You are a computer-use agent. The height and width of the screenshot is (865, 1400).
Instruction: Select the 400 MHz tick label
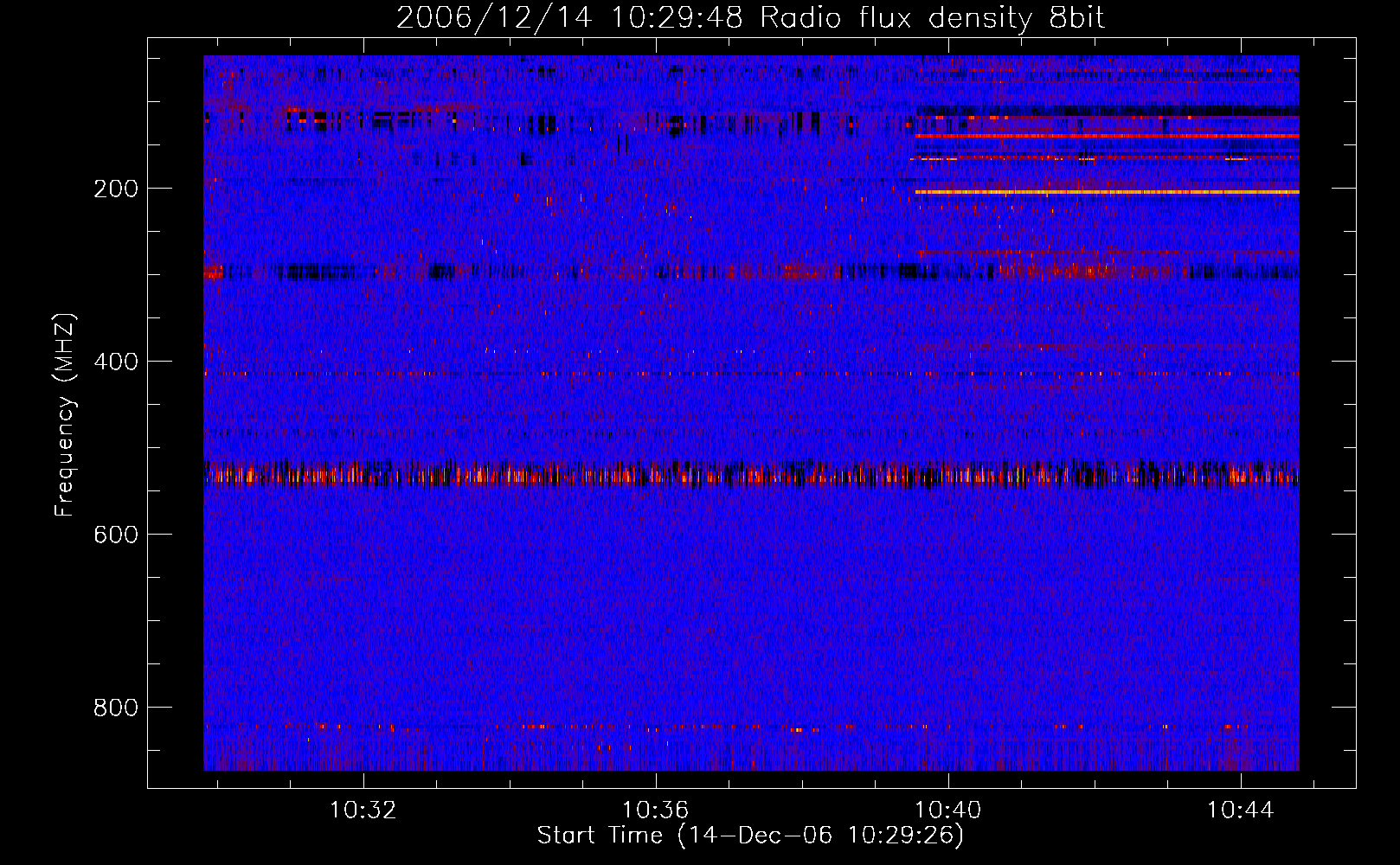[x=116, y=362]
